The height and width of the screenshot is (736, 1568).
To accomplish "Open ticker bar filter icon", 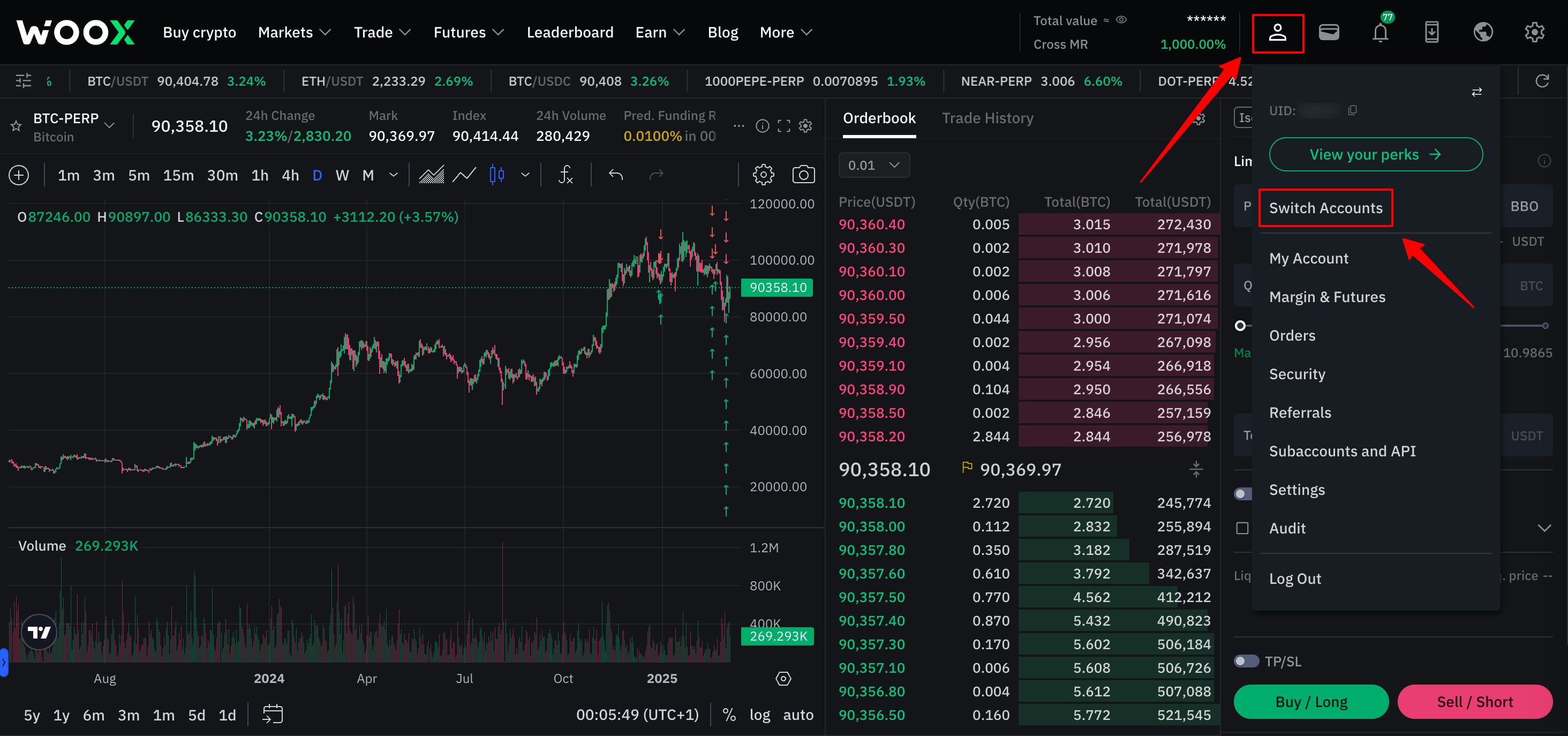I will tap(23, 81).
